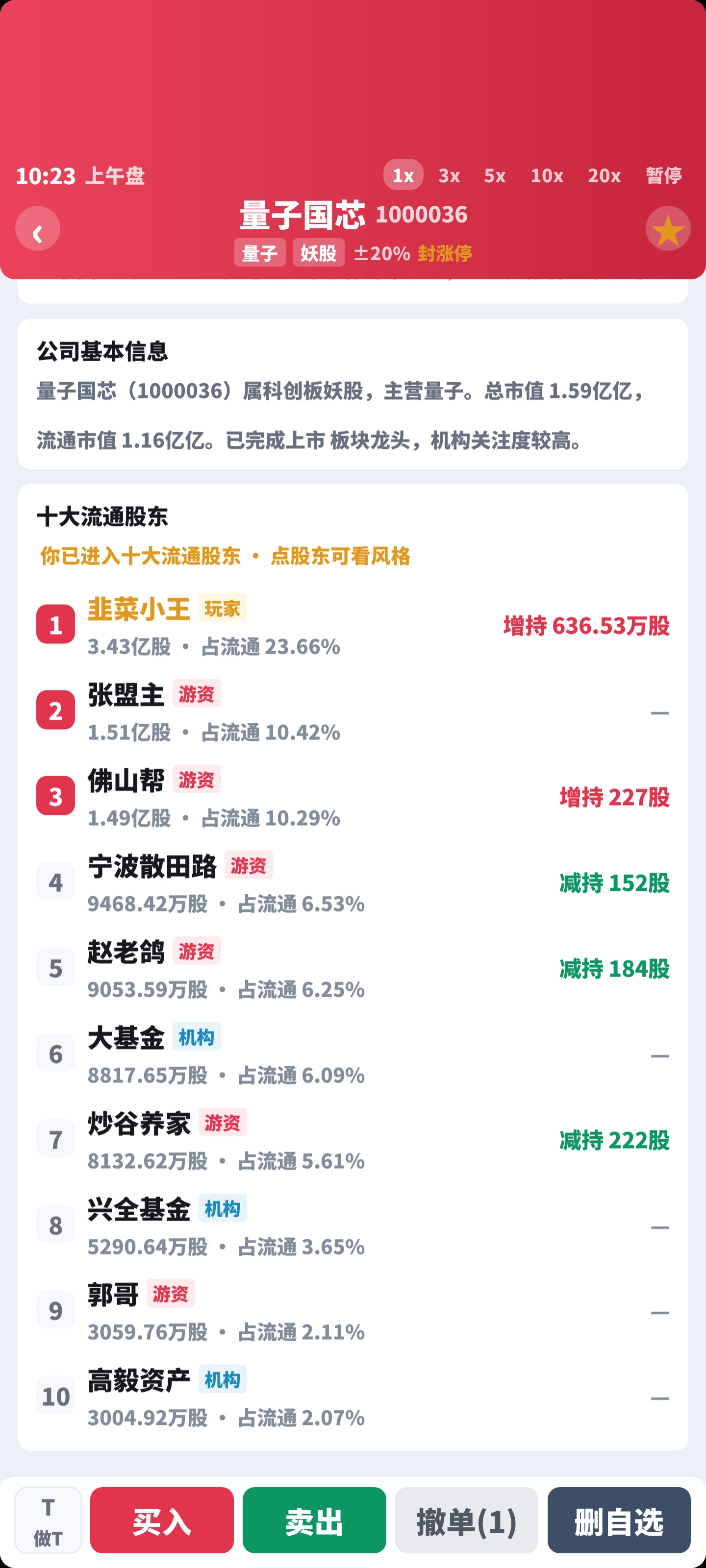Tap the back arrow icon

click(x=38, y=229)
